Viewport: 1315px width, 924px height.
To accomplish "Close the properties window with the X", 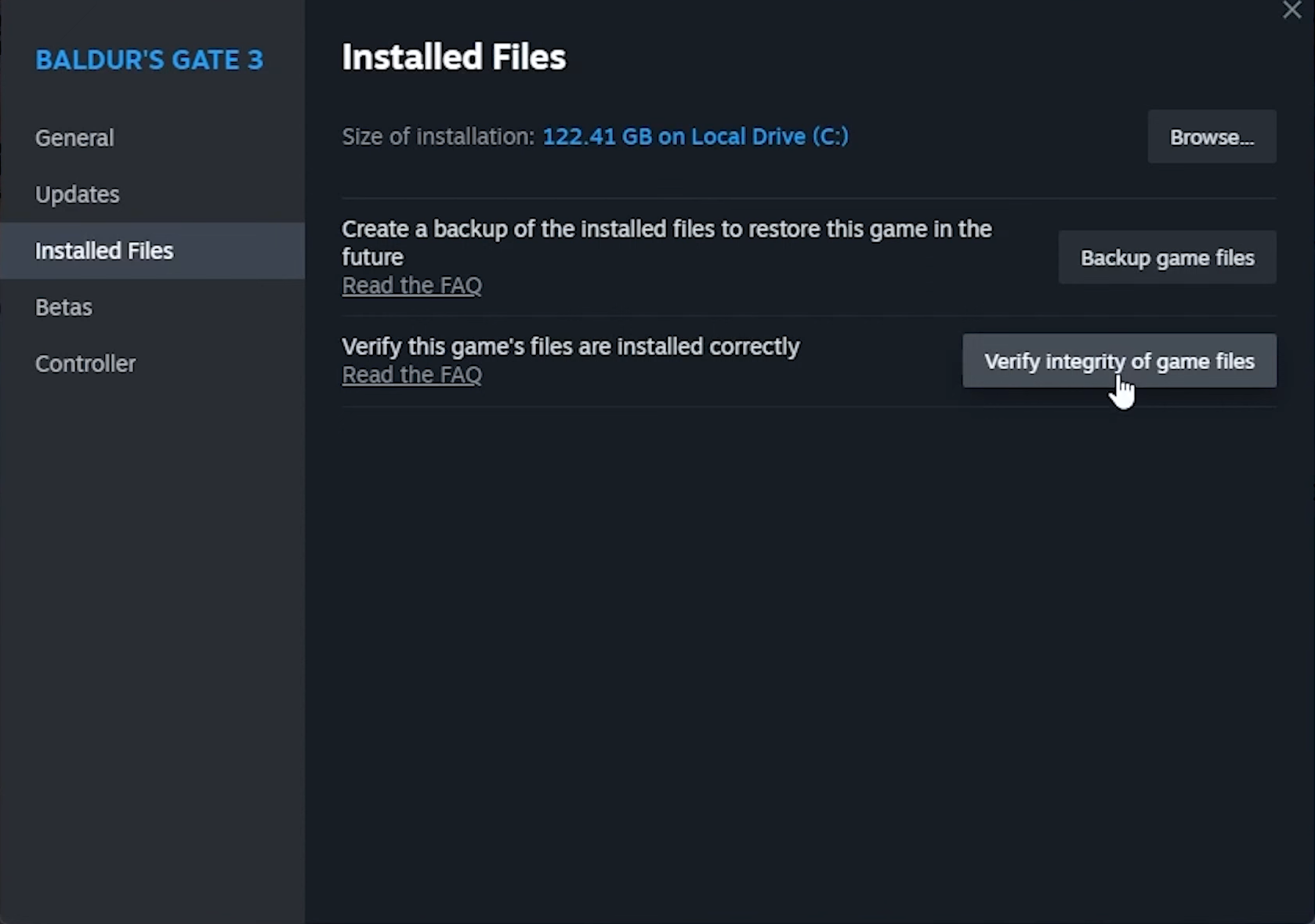I will [1291, 10].
